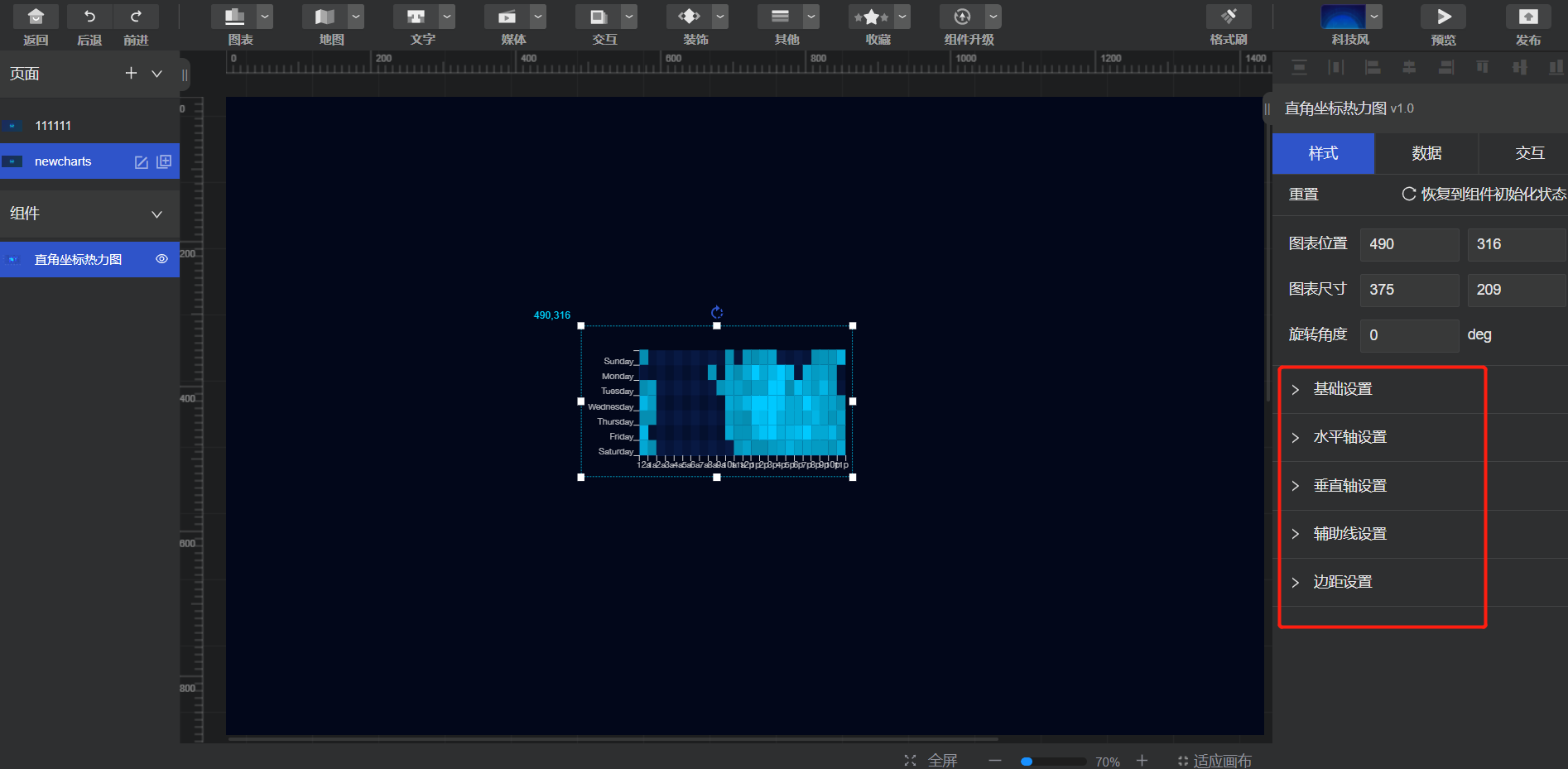Open the 其他 other components icon
The height and width of the screenshot is (769, 1568).
pos(781,17)
